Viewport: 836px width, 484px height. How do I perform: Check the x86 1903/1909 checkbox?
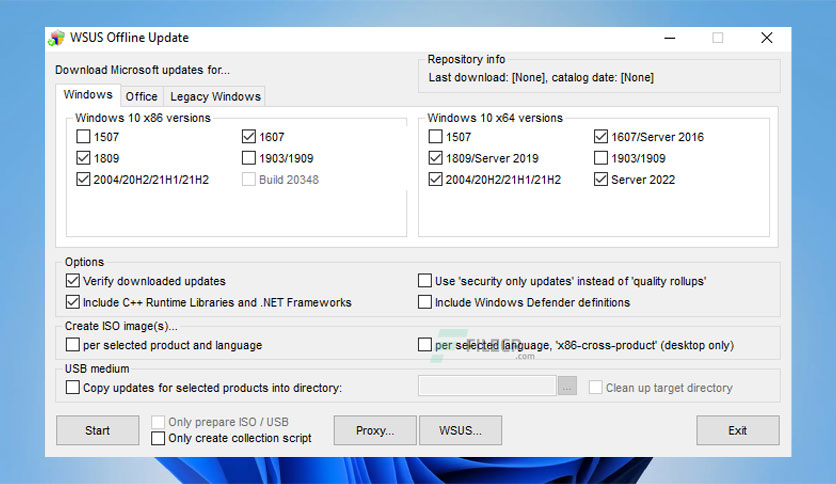tap(248, 158)
